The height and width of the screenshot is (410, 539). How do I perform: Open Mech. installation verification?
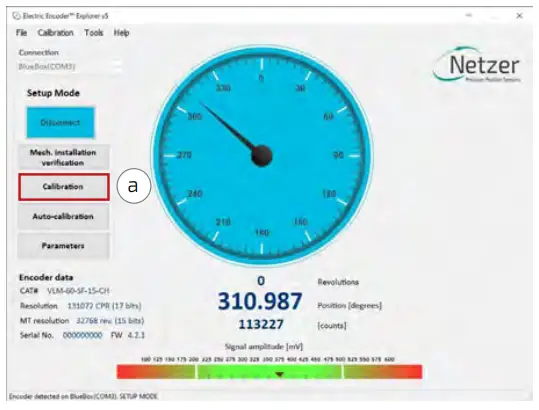[x=63, y=157]
